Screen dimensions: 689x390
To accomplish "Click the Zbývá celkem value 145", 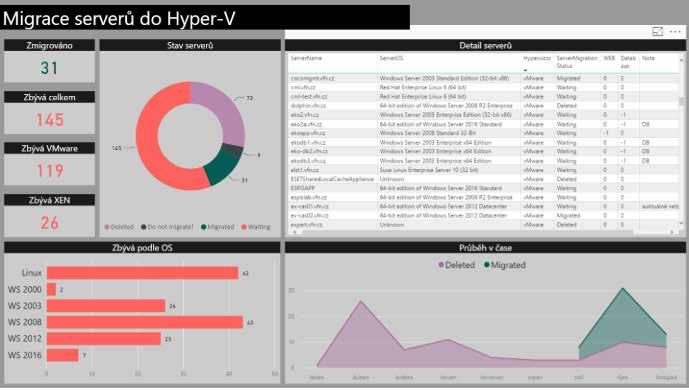I will [x=50, y=120].
